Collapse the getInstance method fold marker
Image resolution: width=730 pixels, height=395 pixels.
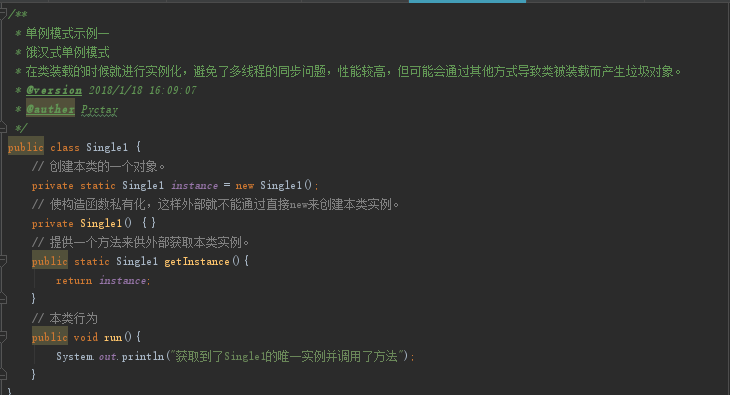tap(3, 261)
